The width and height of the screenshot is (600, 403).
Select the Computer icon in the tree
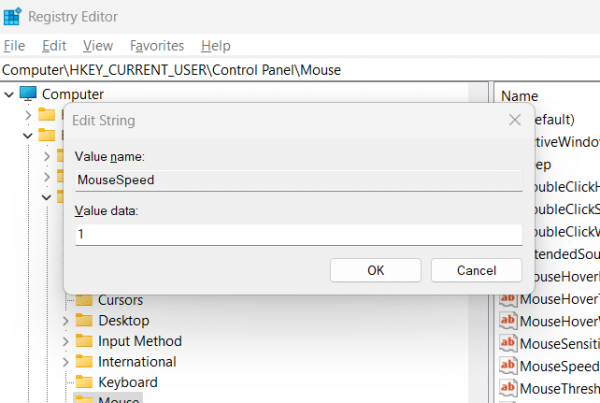pos(28,94)
